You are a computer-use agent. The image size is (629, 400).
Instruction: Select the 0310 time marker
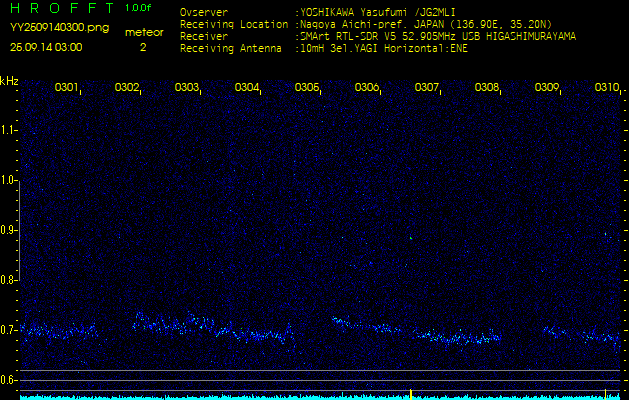click(606, 88)
